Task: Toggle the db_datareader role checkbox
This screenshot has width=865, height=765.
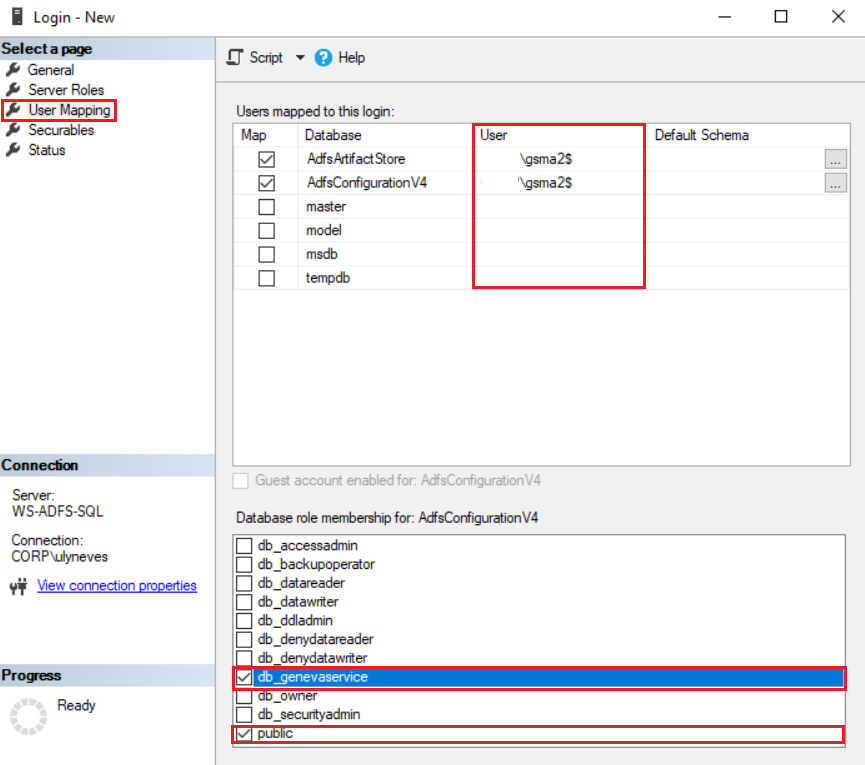Action: pos(244,583)
